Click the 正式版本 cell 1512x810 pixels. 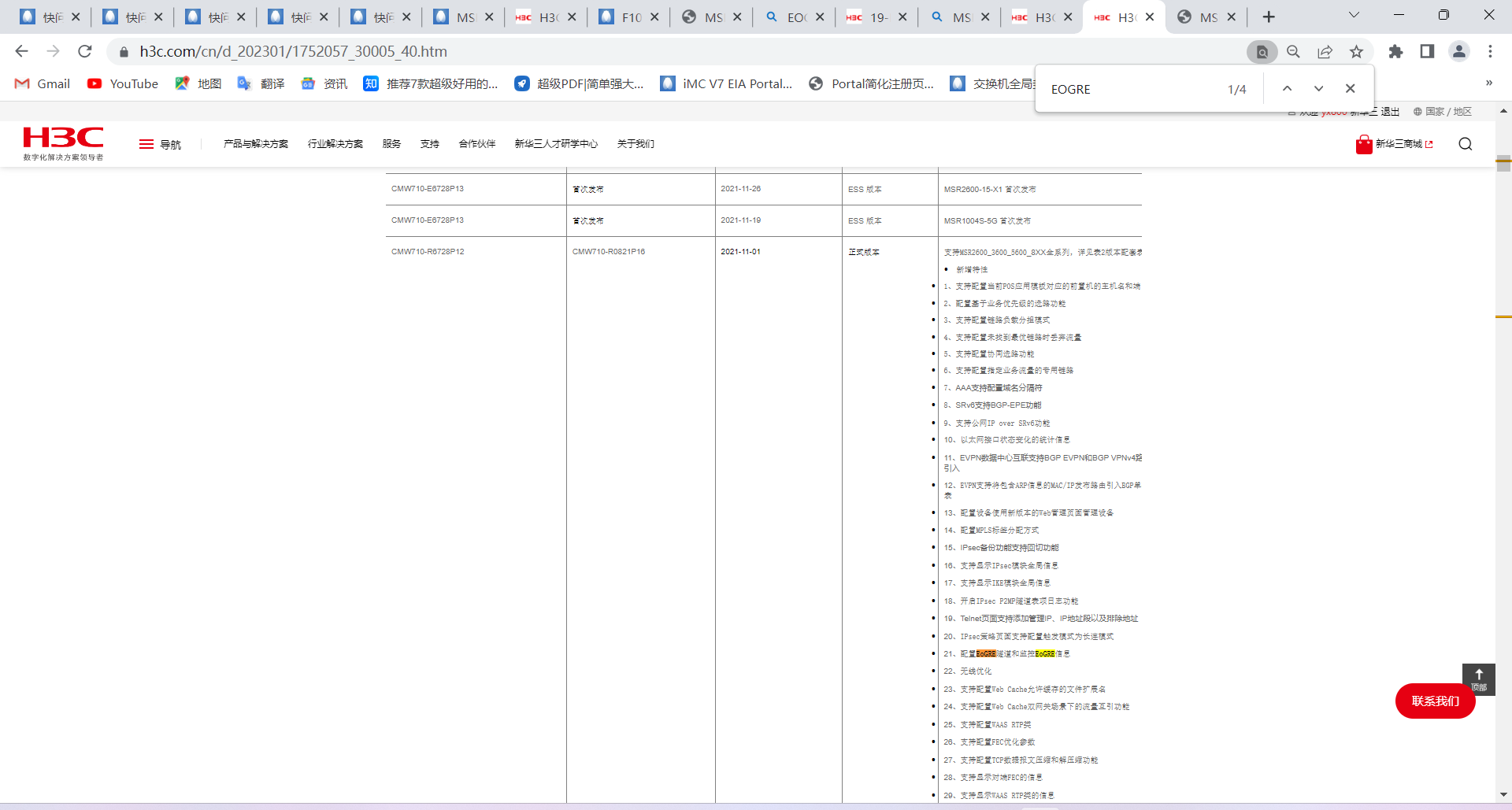(x=864, y=252)
